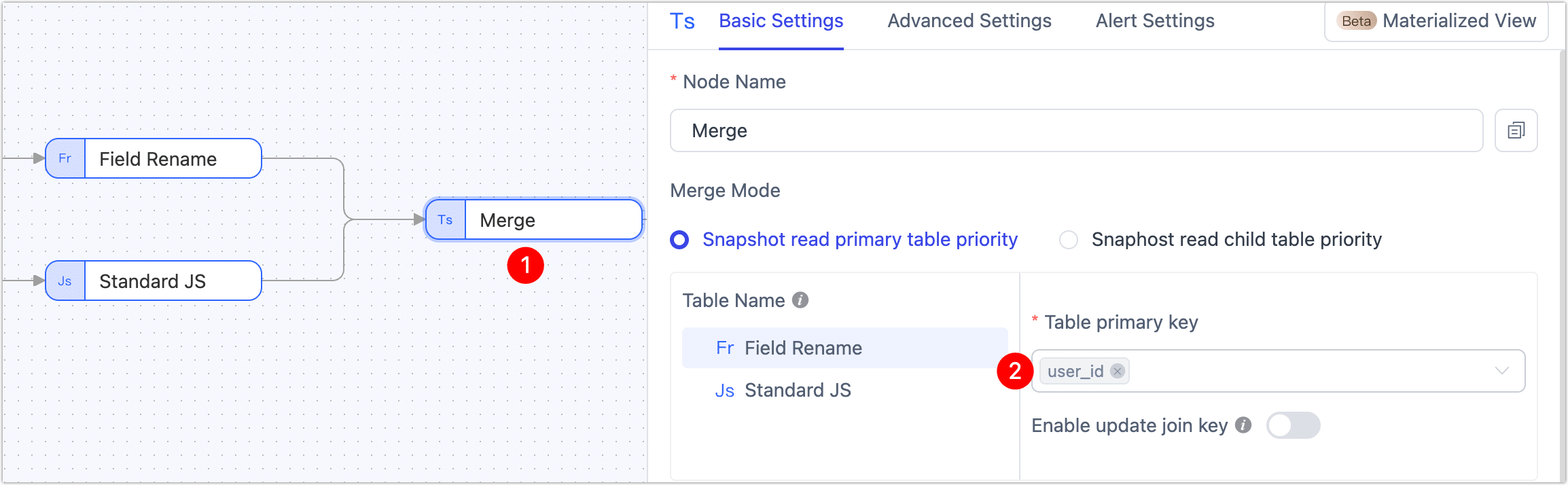
Task: Expand the Table primary key dropdown arrow
Action: [1501, 371]
